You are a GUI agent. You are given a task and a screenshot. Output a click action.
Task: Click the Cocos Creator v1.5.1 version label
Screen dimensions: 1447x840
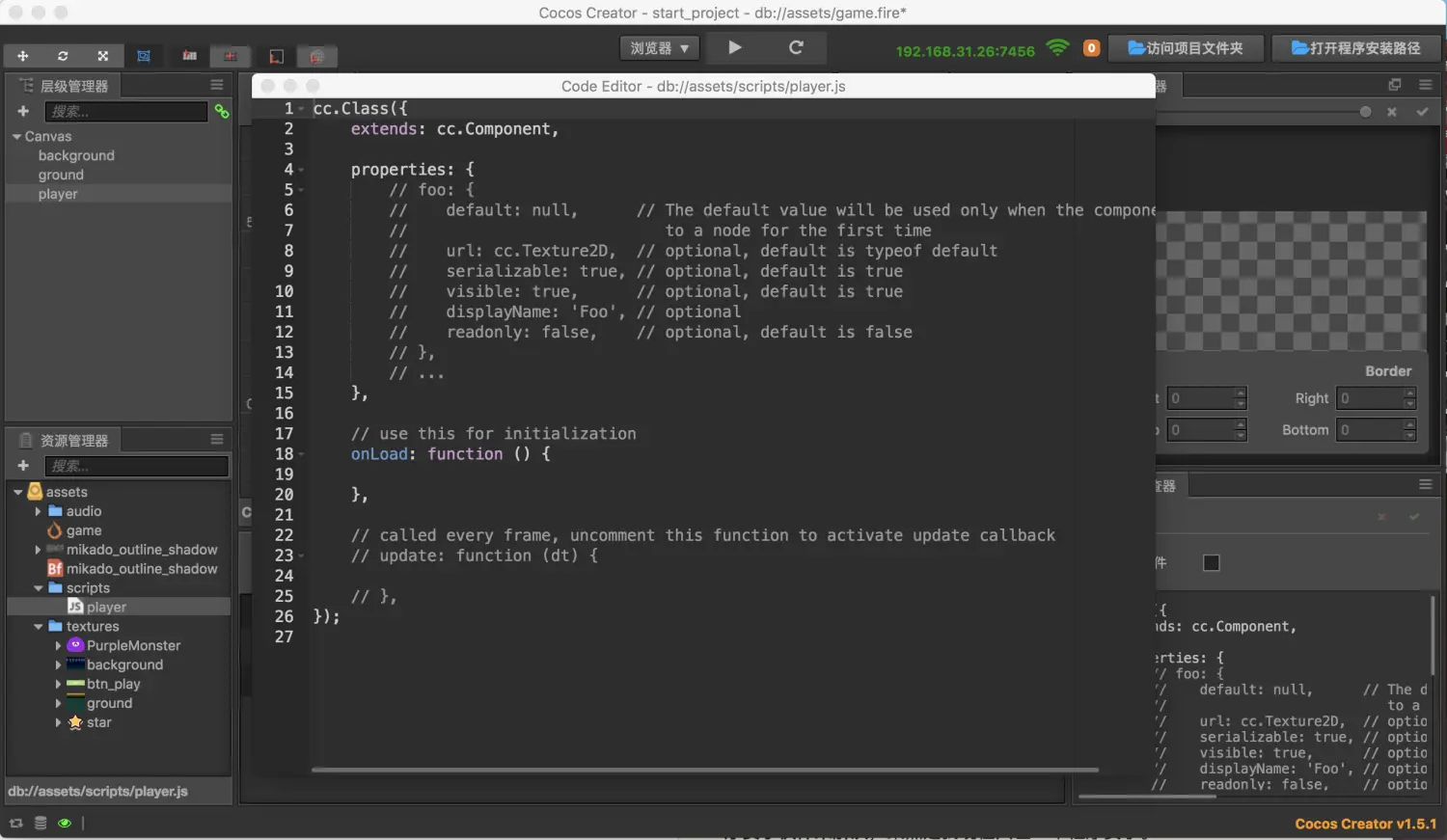point(1365,824)
